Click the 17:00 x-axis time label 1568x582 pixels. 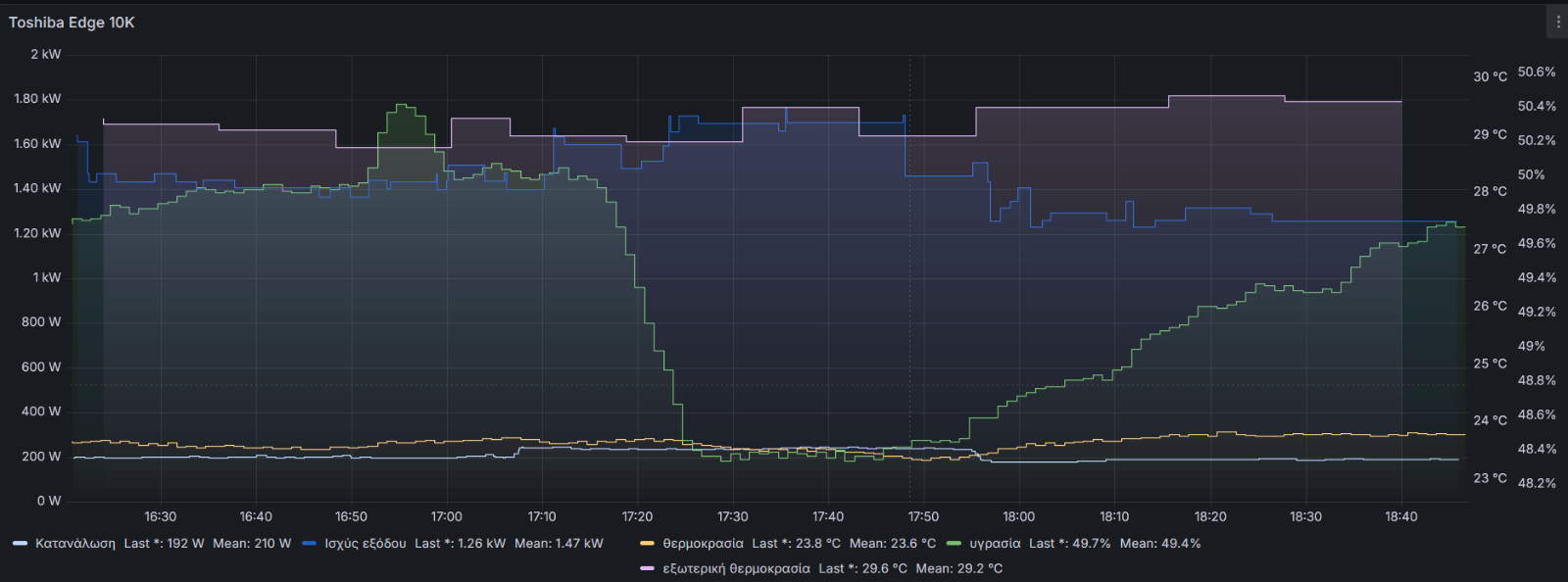(447, 516)
